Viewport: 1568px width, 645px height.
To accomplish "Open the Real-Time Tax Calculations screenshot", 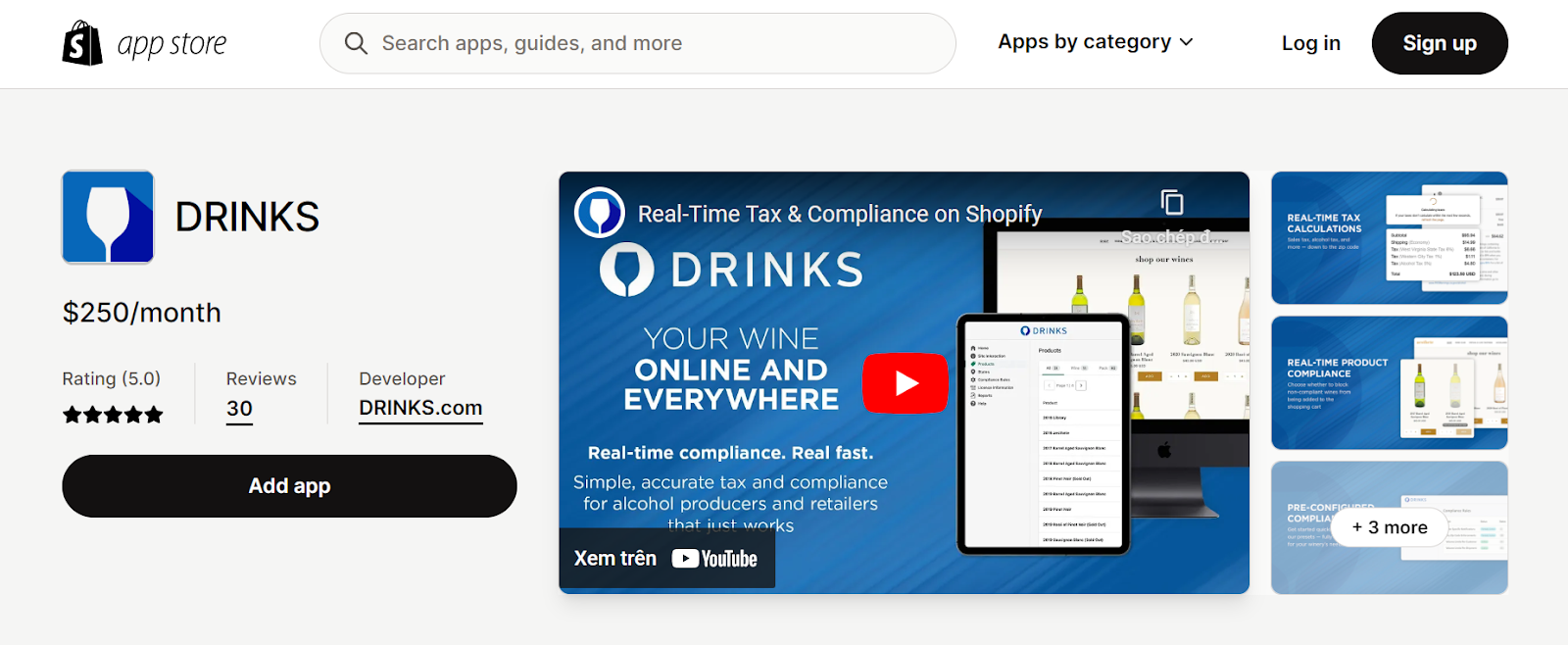I will point(1390,238).
